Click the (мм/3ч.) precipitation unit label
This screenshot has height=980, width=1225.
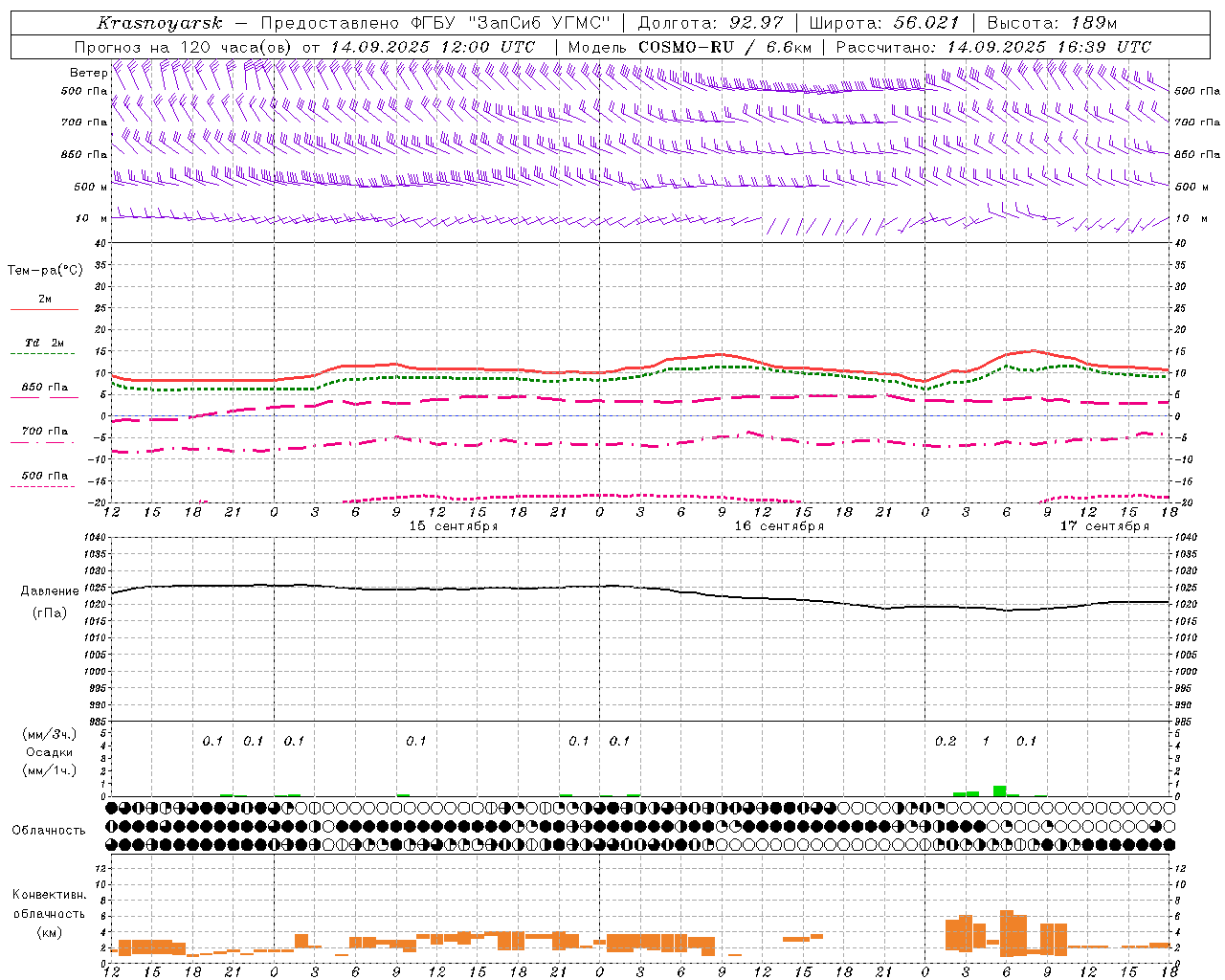[49, 734]
